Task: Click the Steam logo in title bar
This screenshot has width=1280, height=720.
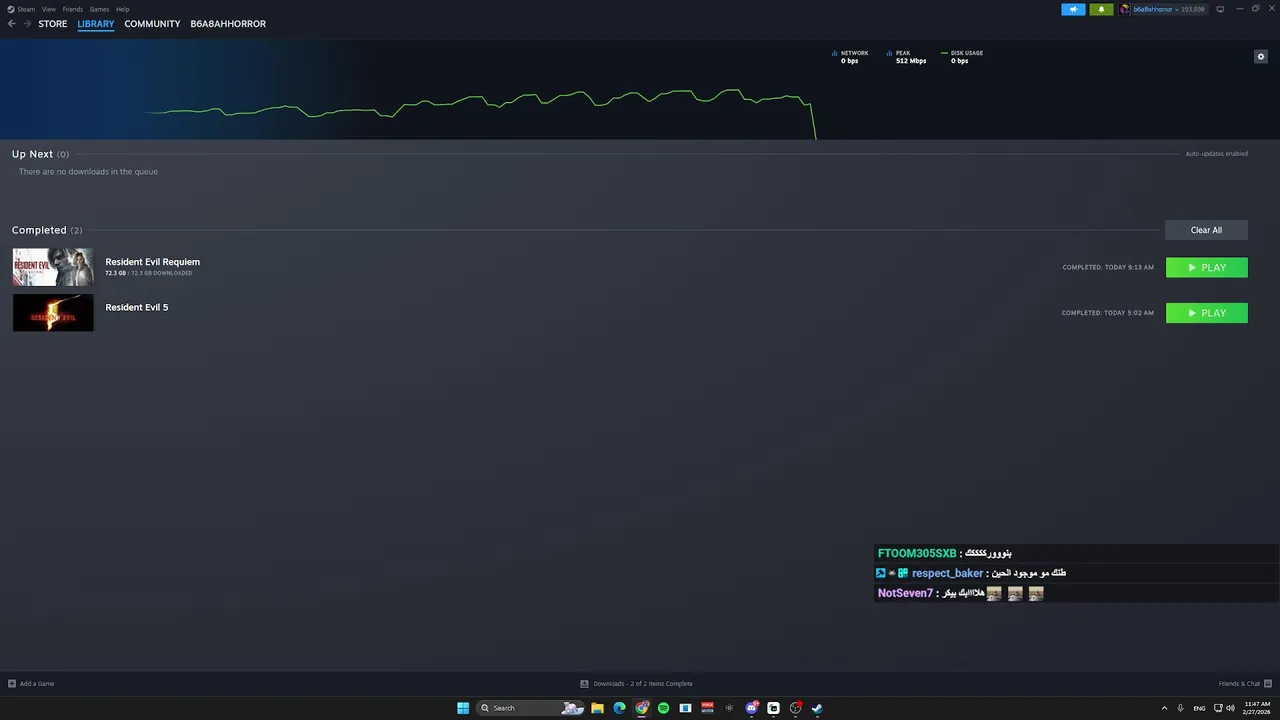Action: click(11, 9)
